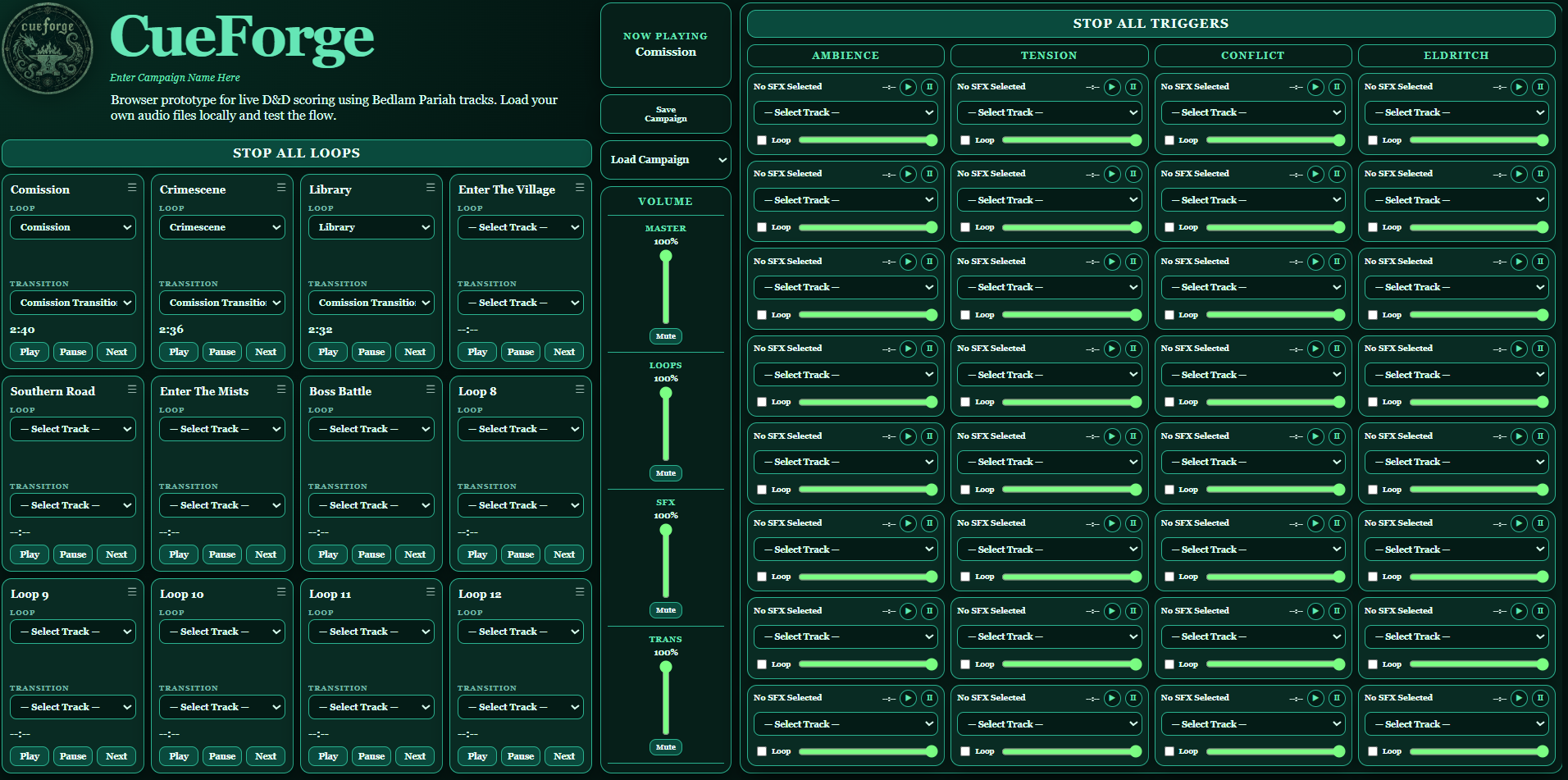Open Enter The Village loop Select Track dropdown
The image size is (1568, 780).
pyautogui.click(x=521, y=227)
